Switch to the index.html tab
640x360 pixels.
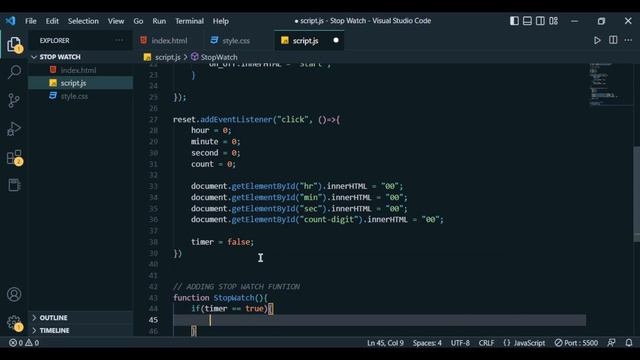coord(168,40)
